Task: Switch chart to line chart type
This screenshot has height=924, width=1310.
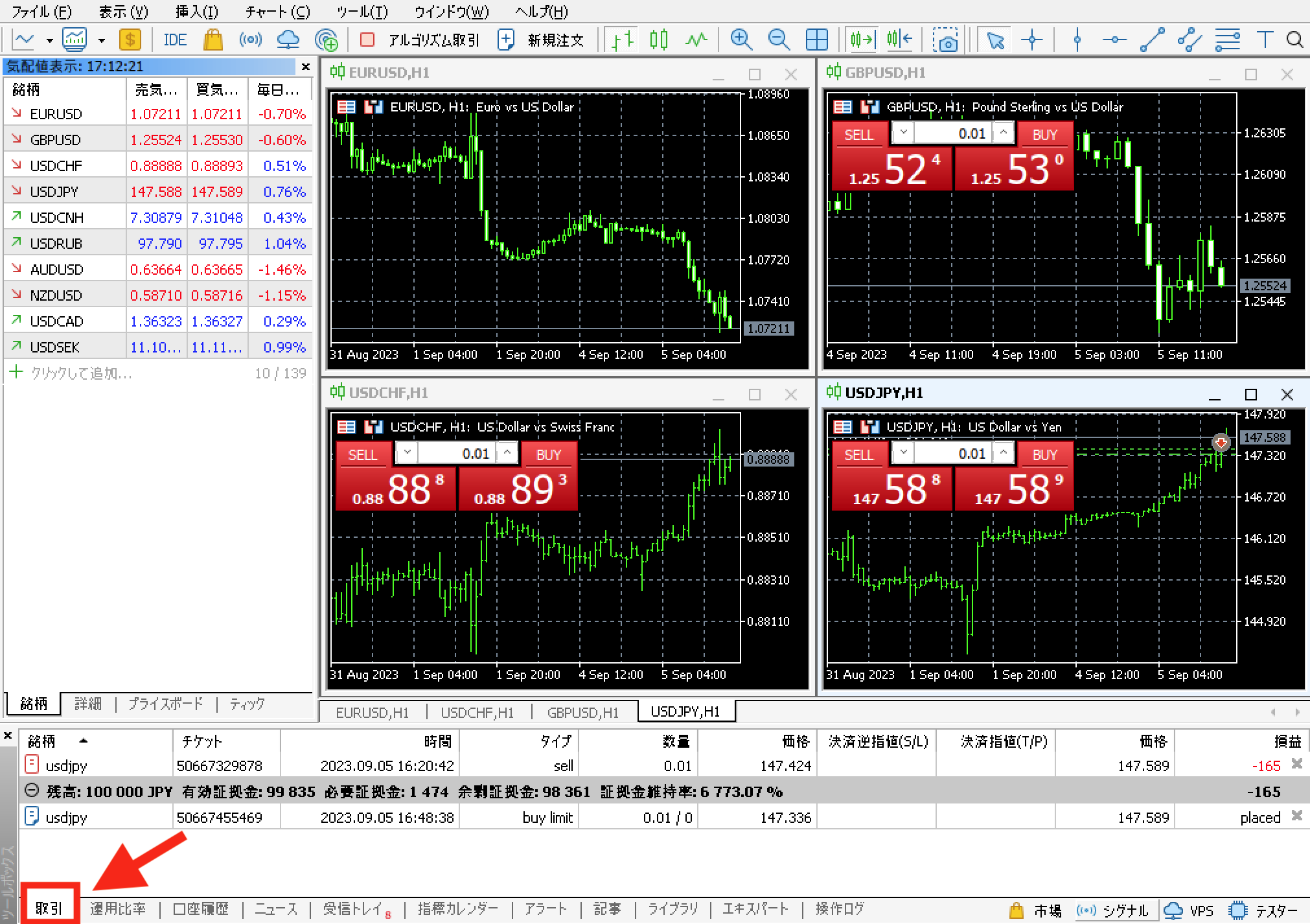Action: 696,40
